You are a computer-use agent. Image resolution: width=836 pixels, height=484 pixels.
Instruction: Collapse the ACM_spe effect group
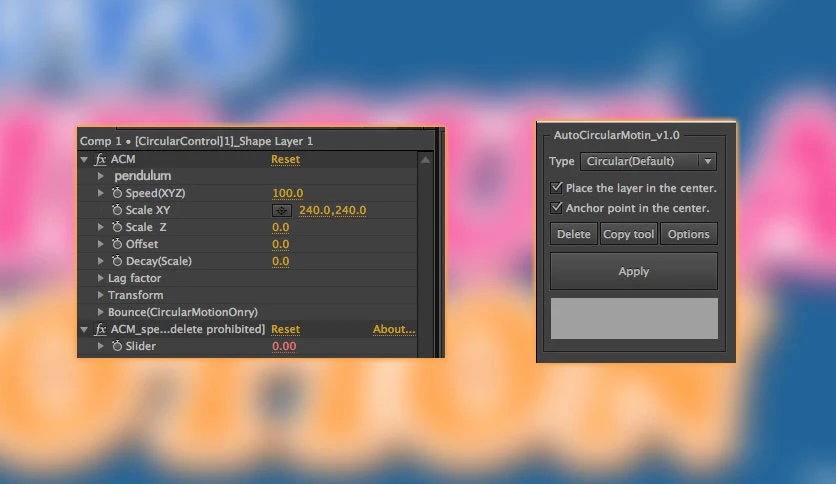click(84, 329)
